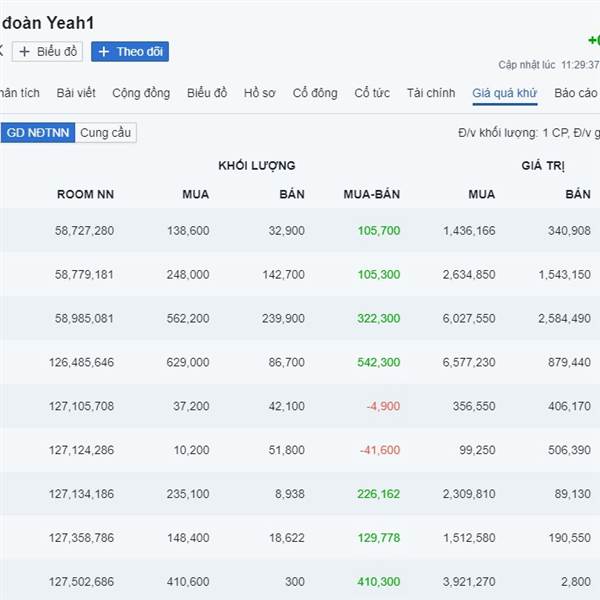Screen dimensions: 600x600
Task: Click the Theo dõi follow button
Action: (130, 51)
